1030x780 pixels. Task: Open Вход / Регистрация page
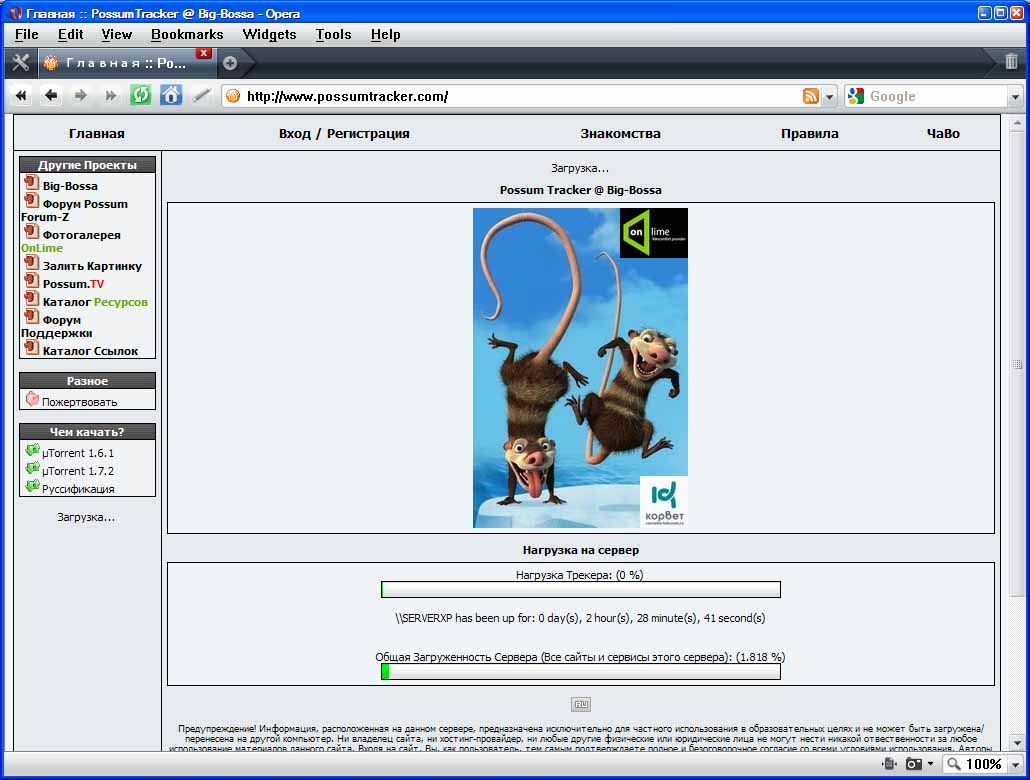pyautogui.click(x=344, y=133)
